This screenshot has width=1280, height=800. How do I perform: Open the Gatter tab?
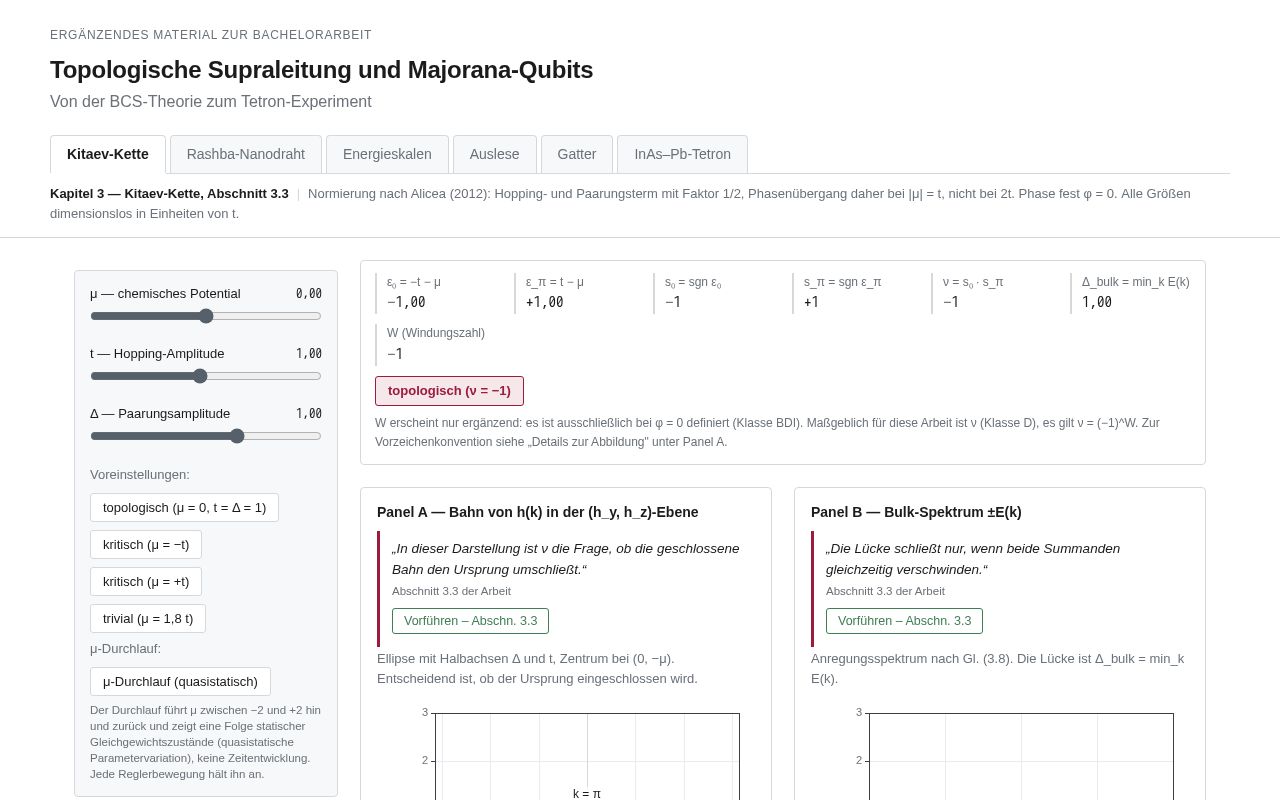coord(577,154)
